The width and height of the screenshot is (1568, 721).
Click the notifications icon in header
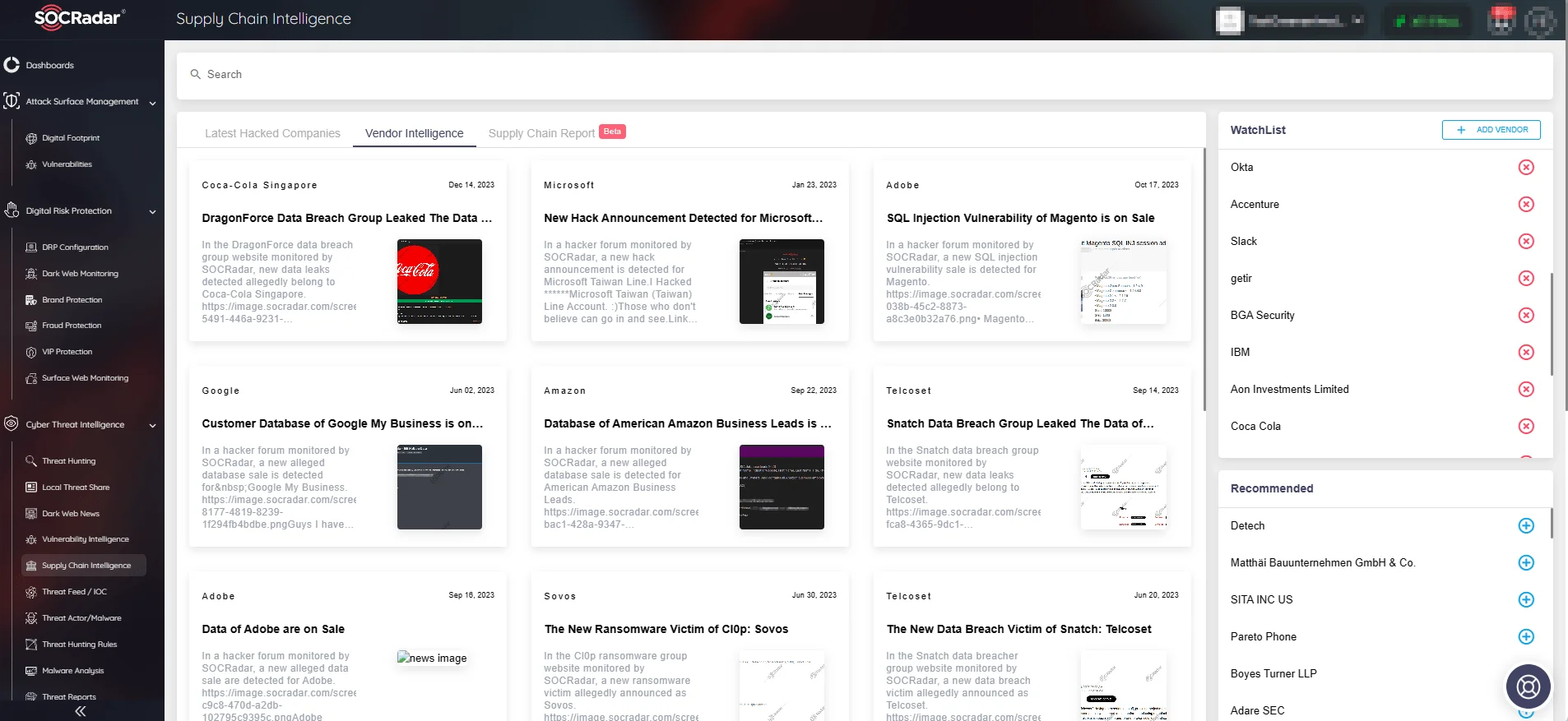tap(1501, 20)
